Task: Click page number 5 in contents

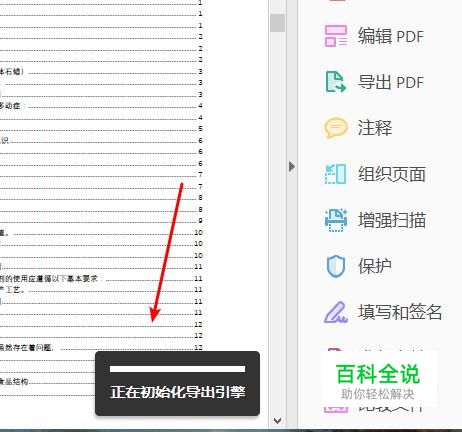Action: coord(200,128)
